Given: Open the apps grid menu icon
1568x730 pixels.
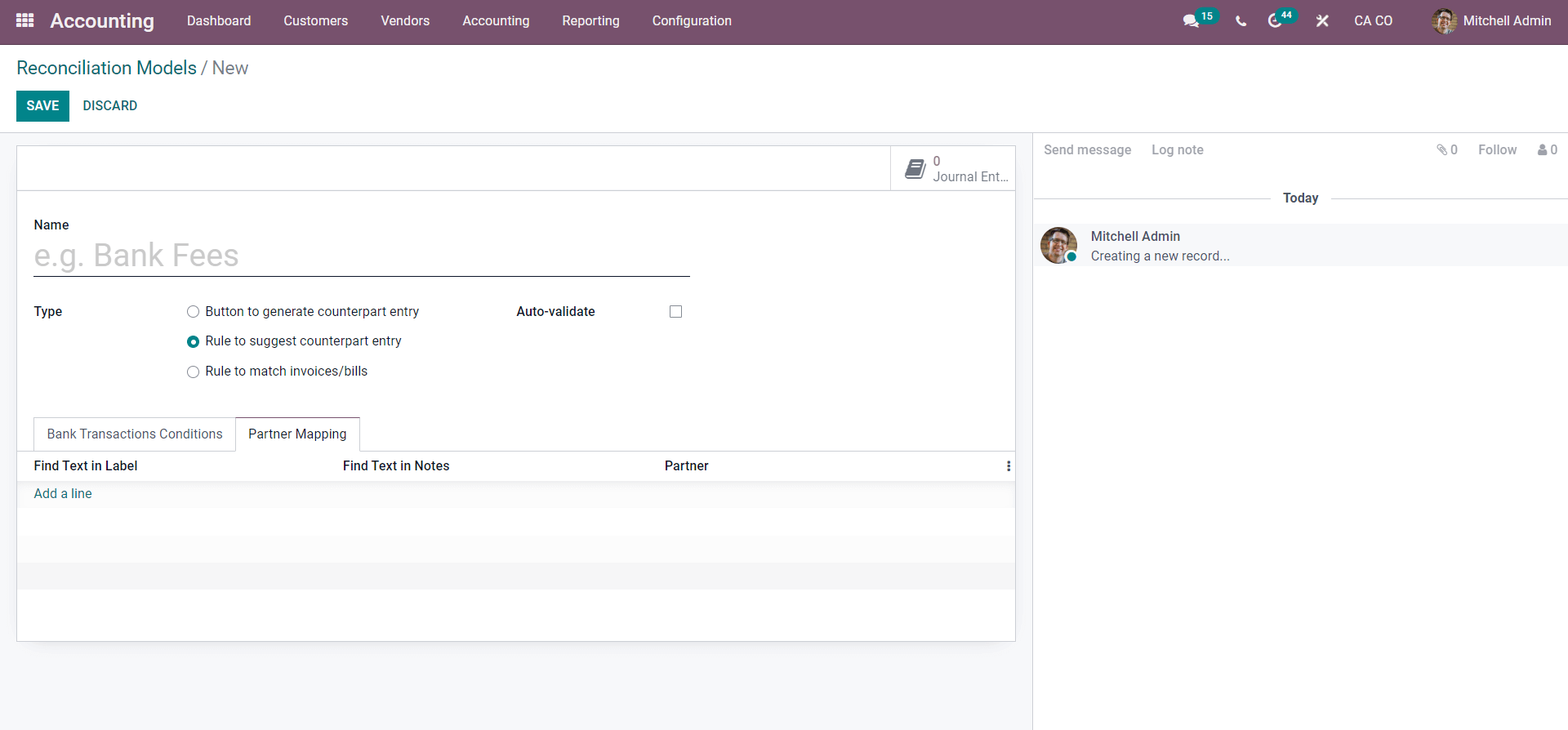Looking at the screenshot, I should (x=24, y=20).
